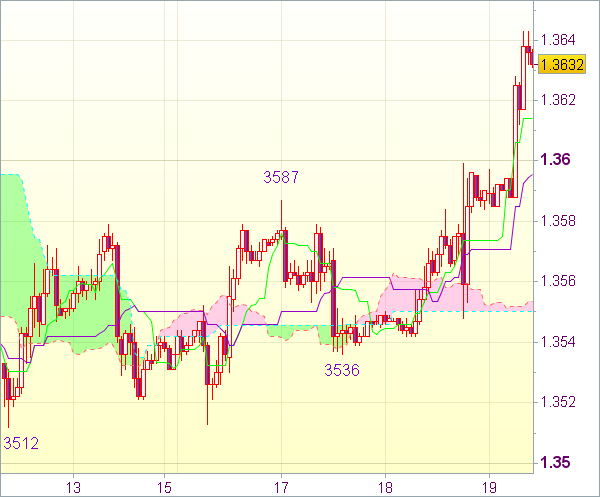Click the 3512 low price annotation
Viewport: 600px width, 497px height.
point(21,443)
